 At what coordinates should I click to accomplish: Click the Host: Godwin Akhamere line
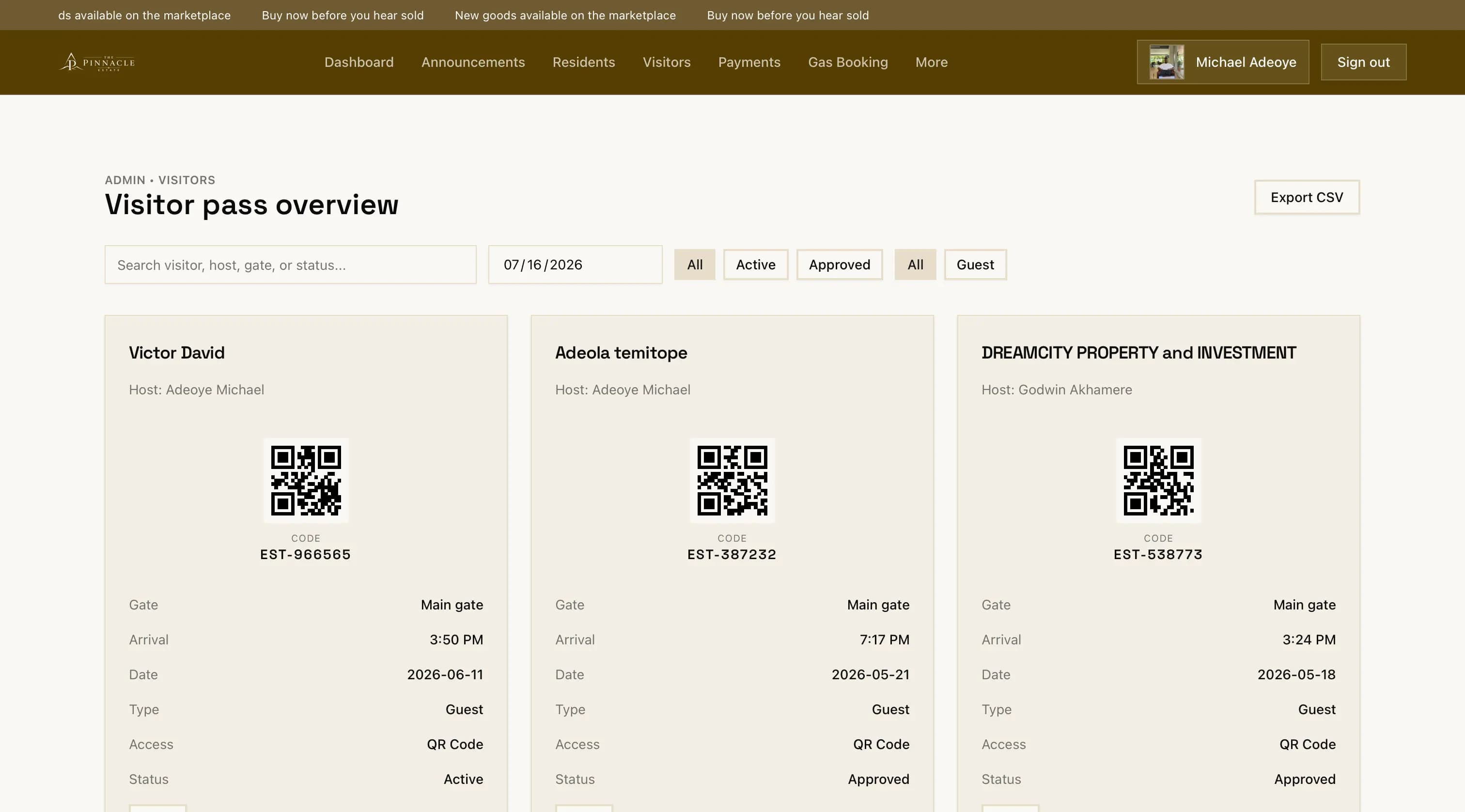(x=1057, y=390)
